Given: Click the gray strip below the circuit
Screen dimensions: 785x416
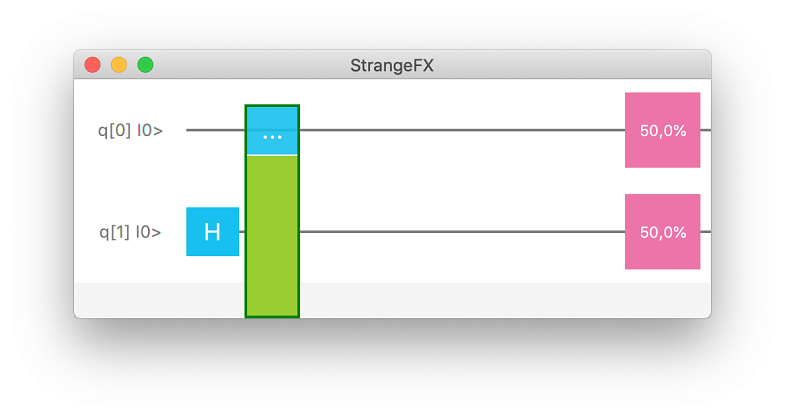Looking at the screenshot, I should tap(480, 300).
